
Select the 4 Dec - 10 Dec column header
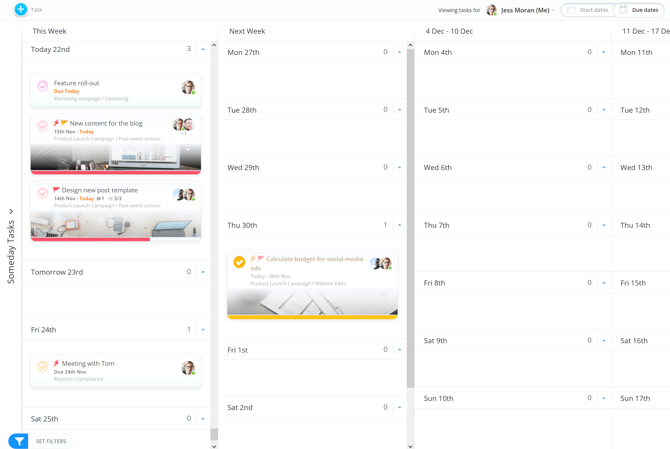pyautogui.click(x=449, y=31)
